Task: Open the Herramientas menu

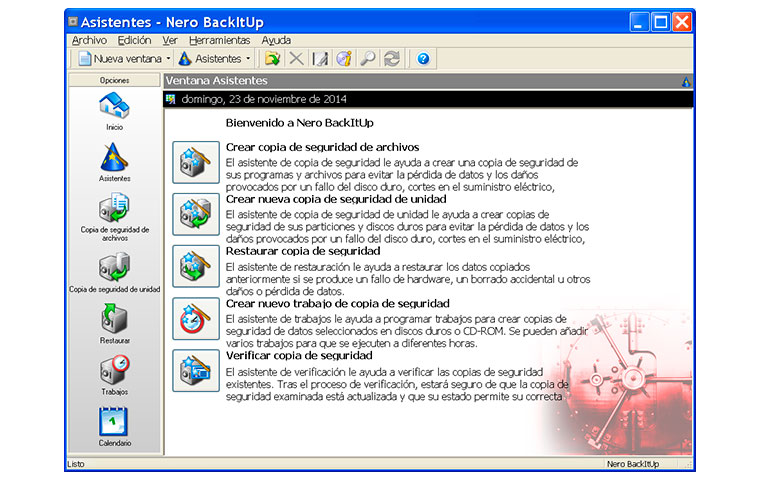Action: point(220,40)
